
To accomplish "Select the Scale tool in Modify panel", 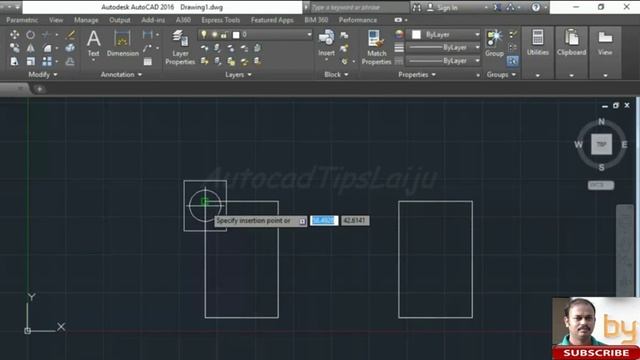I will point(31,62).
